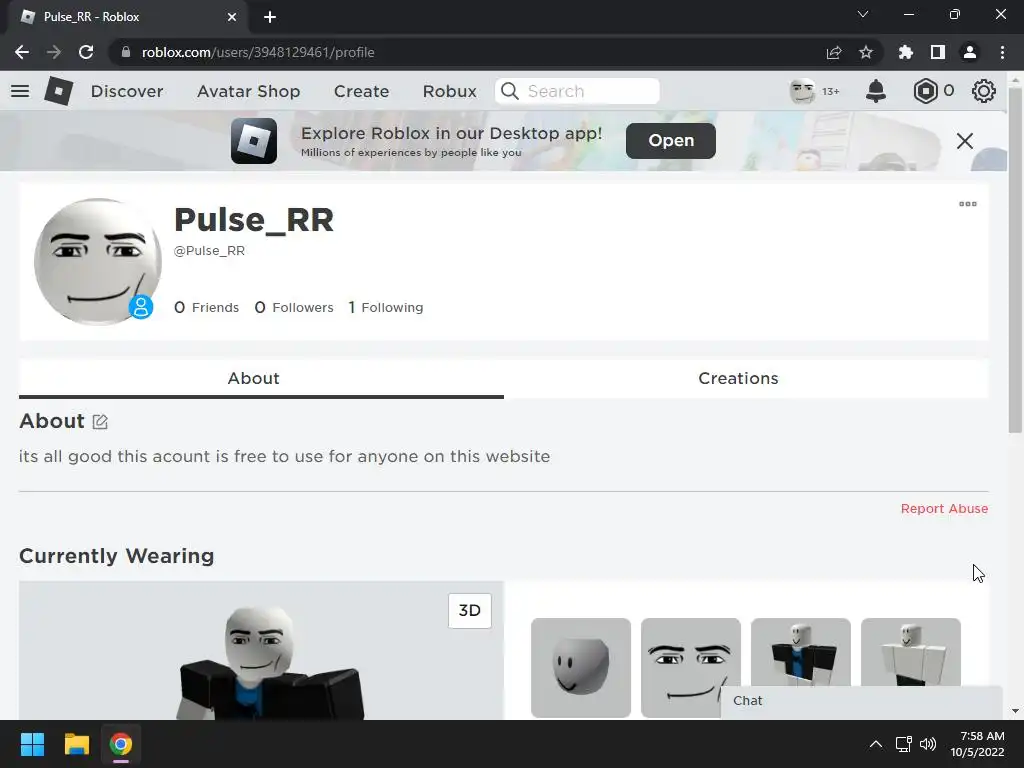Image resolution: width=1024 pixels, height=768 pixels.
Task: Open the Chrome profile icon
Action: point(970,52)
